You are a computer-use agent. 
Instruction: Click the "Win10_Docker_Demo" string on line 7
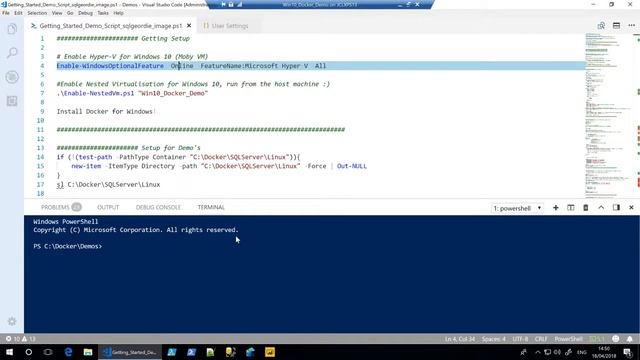[x=173, y=93]
